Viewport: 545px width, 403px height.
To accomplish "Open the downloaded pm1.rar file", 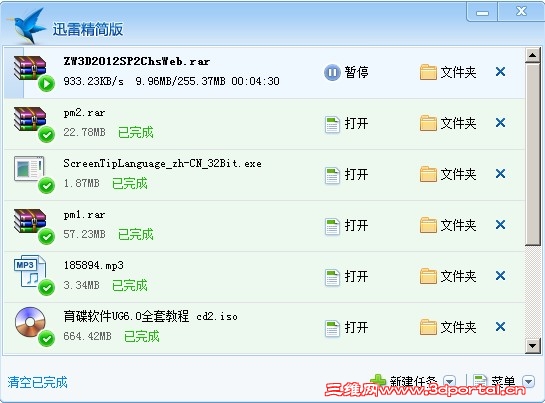I will point(347,226).
